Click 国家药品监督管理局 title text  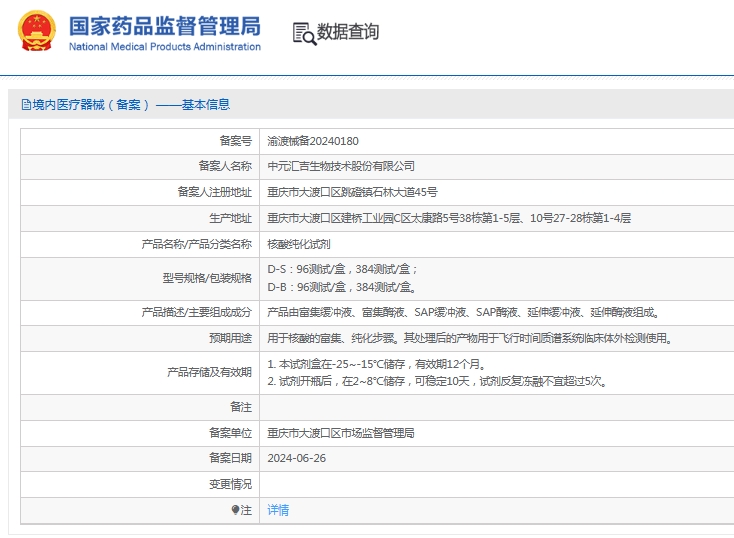pyautogui.click(x=165, y=26)
